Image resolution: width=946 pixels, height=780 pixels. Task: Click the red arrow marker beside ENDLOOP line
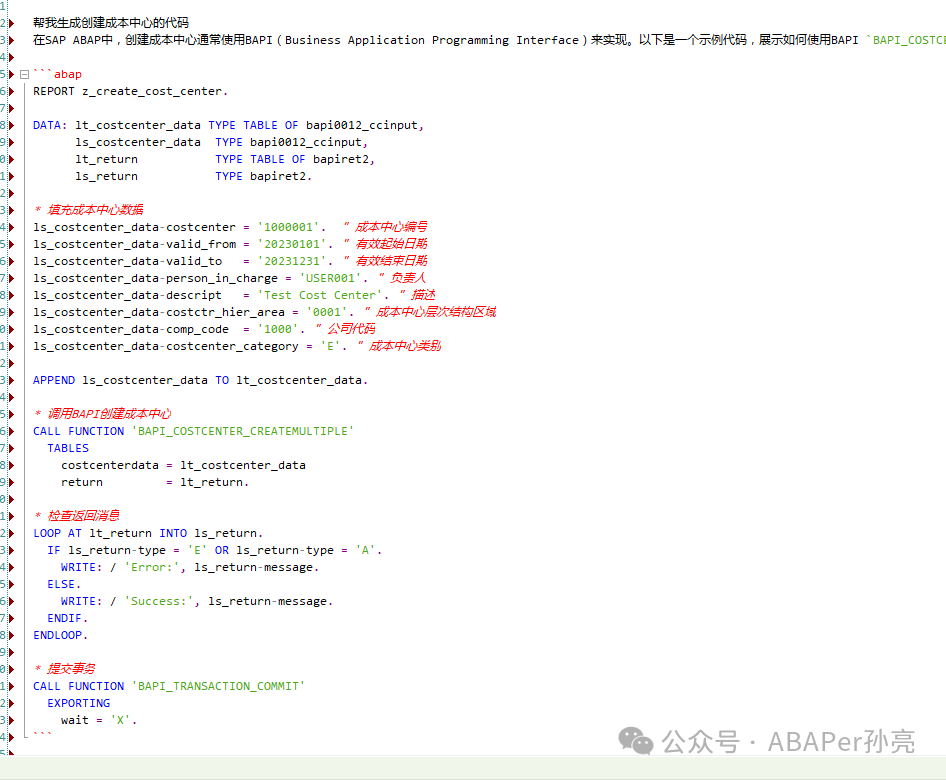tap(11, 635)
